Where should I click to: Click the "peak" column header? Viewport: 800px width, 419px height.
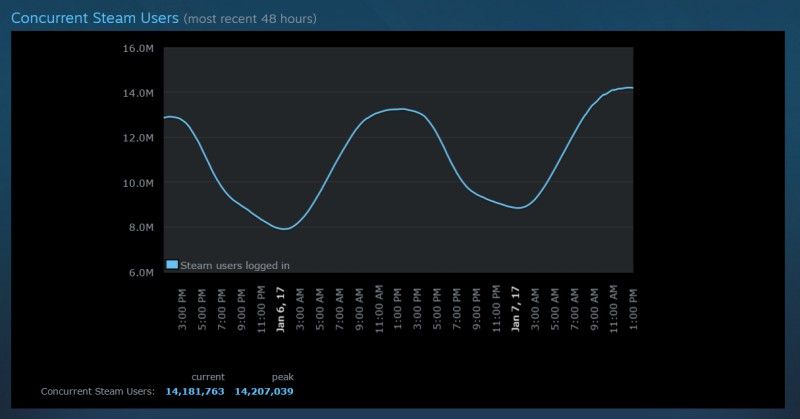[283, 377]
